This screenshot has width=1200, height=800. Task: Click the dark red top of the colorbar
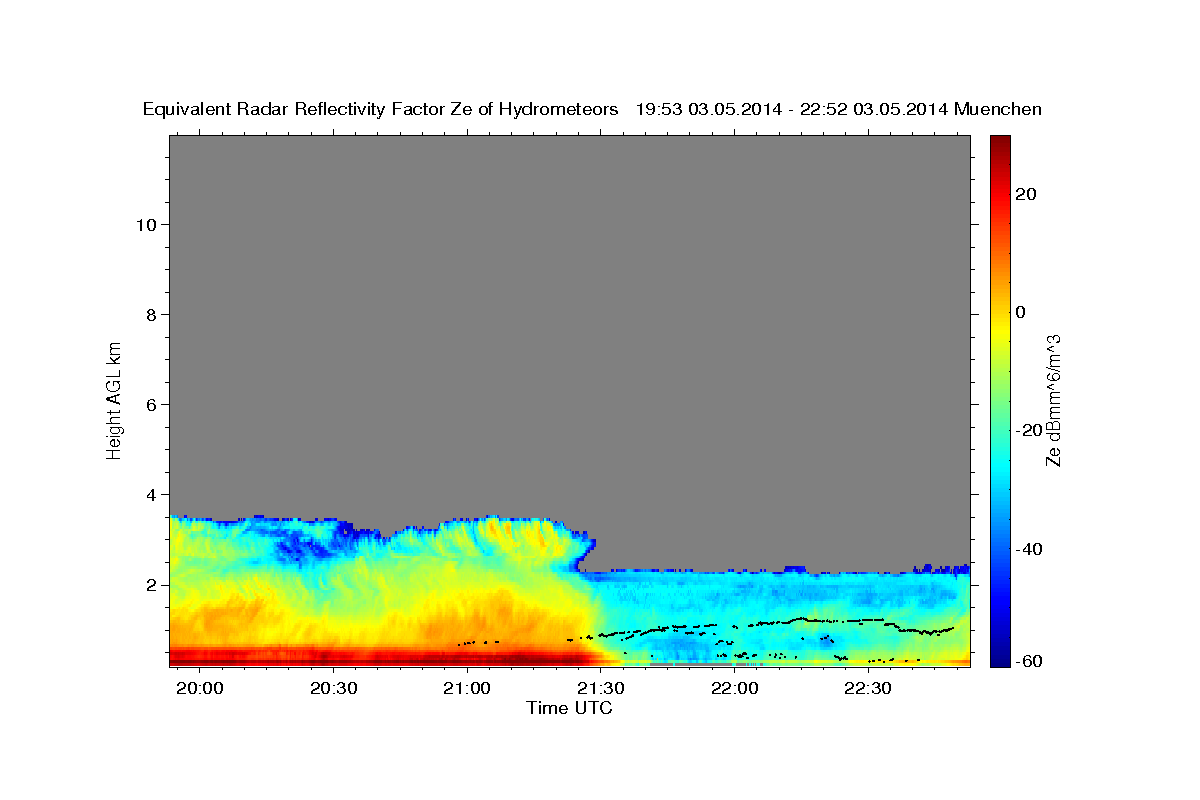click(x=999, y=143)
